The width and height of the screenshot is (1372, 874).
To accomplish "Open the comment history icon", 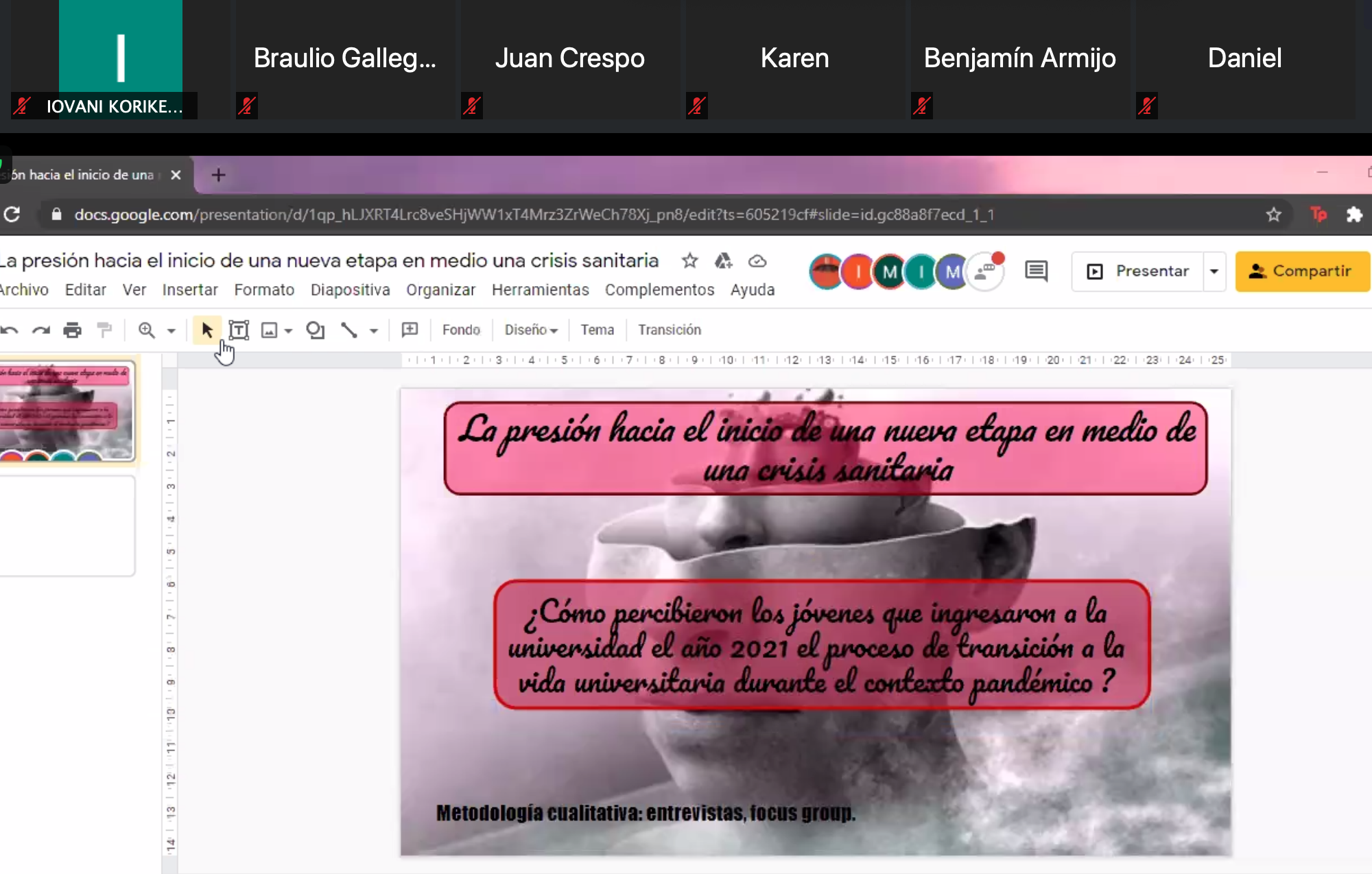I will click(x=1036, y=271).
